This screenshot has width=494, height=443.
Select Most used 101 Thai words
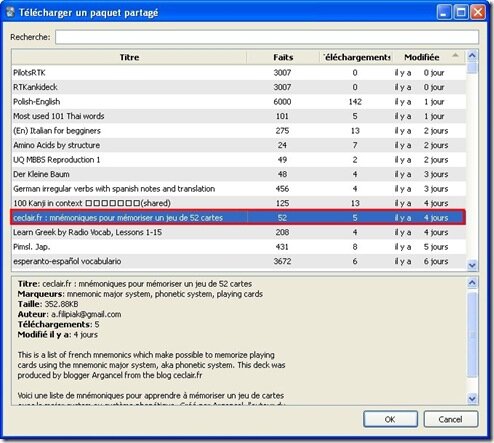(239, 116)
